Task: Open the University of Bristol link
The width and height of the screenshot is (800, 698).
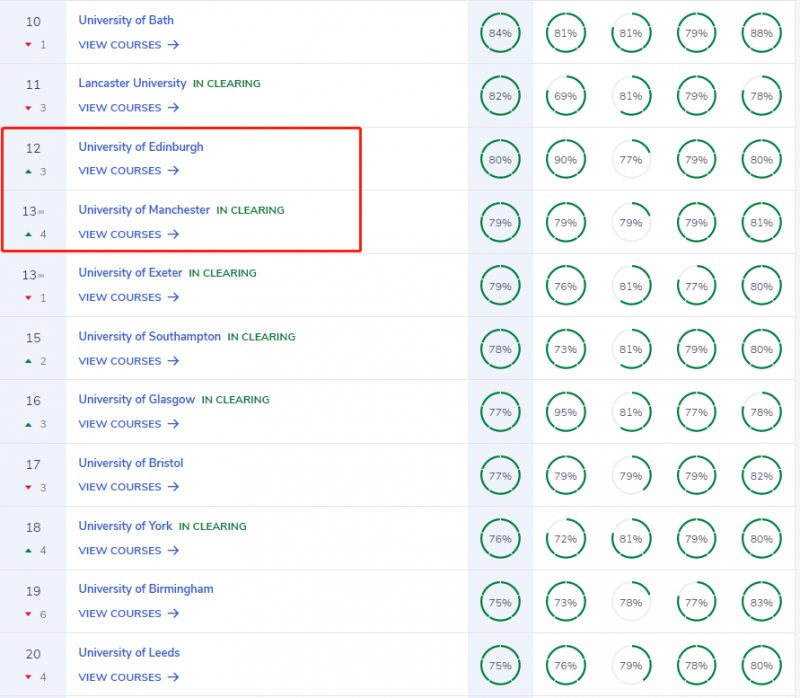Action: 131,463
